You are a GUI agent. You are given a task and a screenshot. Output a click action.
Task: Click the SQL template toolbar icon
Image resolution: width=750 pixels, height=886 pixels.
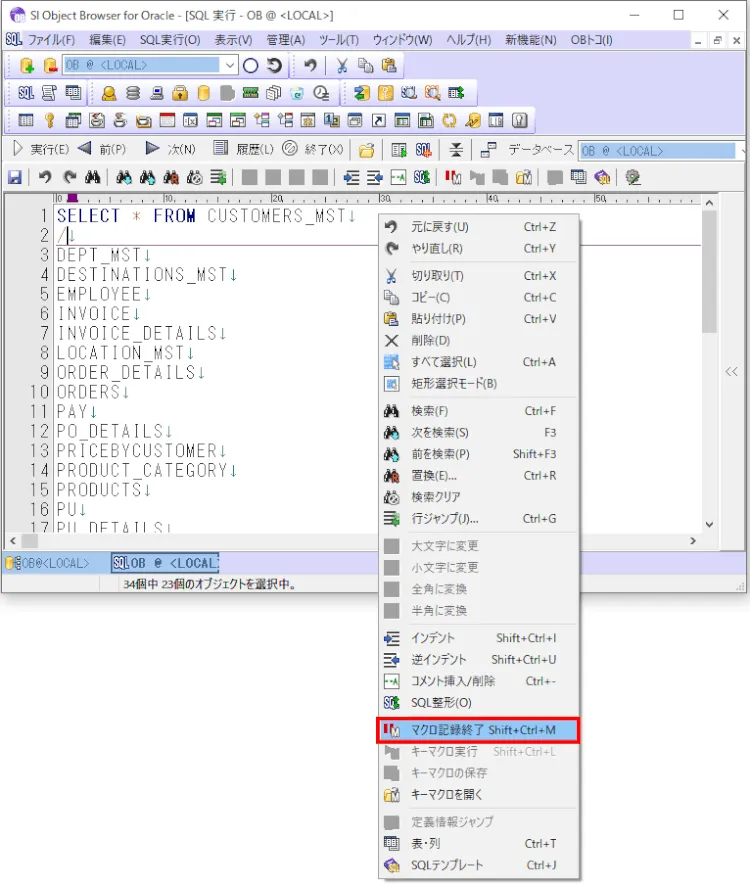(x=602, y=177)
